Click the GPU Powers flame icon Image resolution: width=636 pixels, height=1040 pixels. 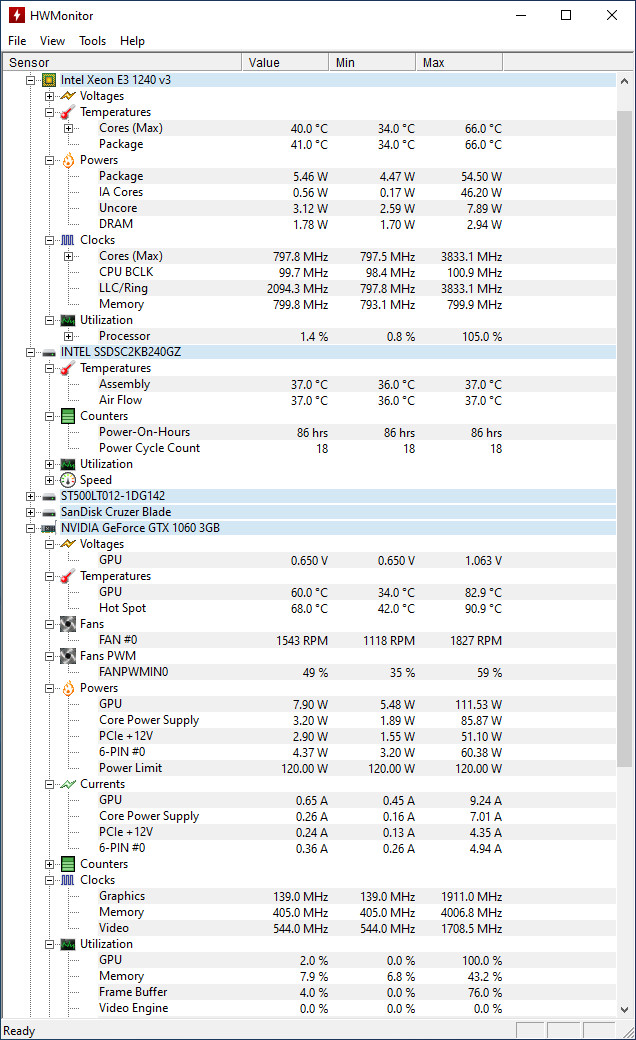(x=68, y=688)
